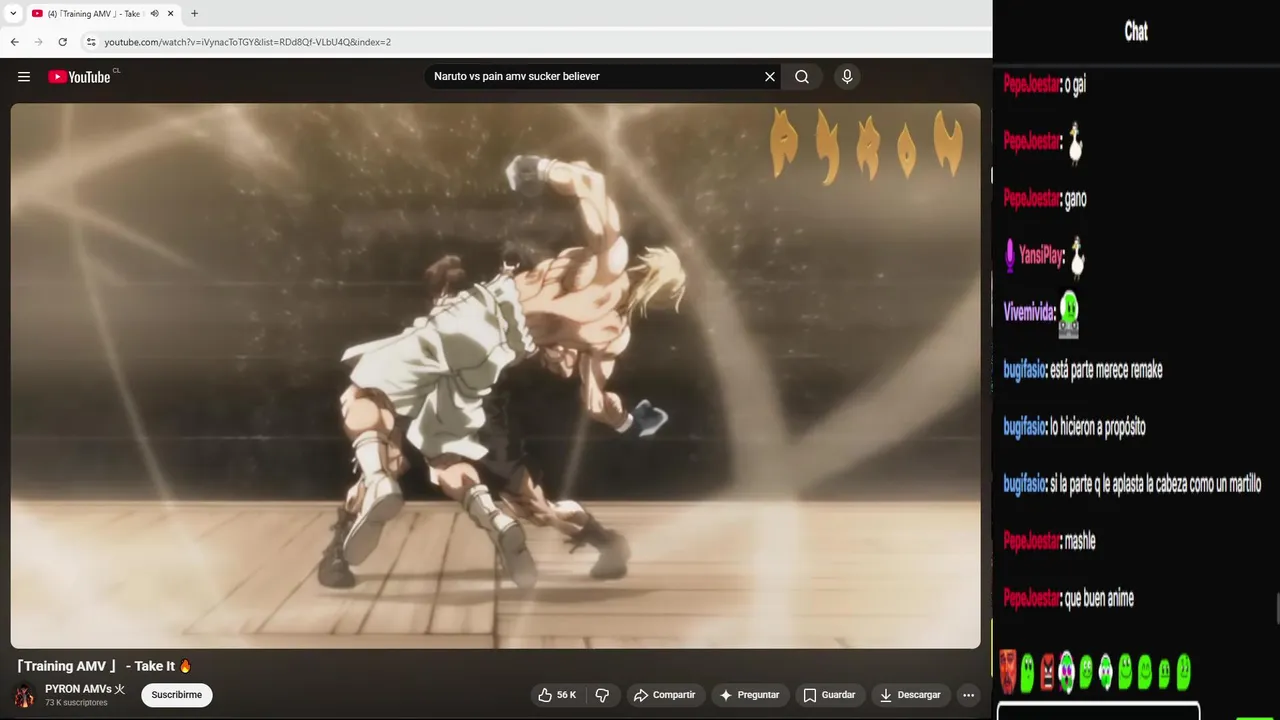
Task: Click the Training AMV video title
Action: pyautogui.click(x=104, y=666)
